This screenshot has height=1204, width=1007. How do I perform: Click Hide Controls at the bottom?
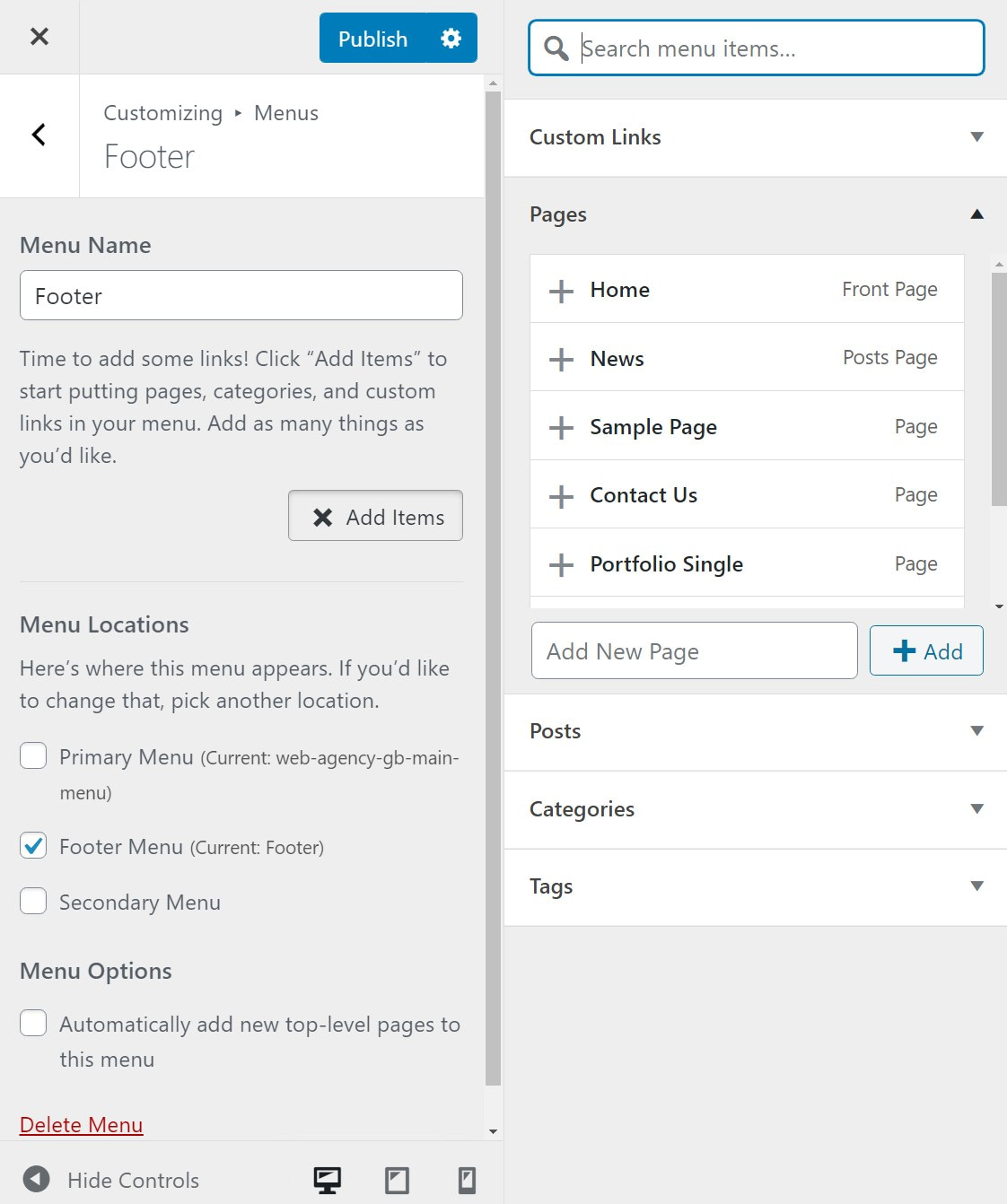click(133, 1180)
